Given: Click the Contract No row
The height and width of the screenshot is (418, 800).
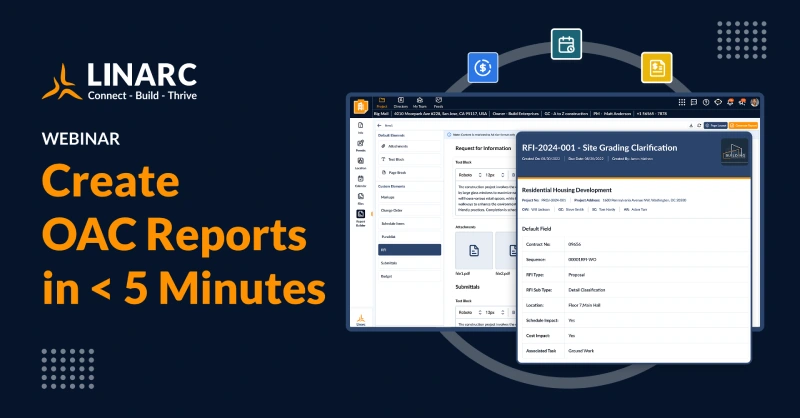Looking at the screenshot, I should click(634, 244).
